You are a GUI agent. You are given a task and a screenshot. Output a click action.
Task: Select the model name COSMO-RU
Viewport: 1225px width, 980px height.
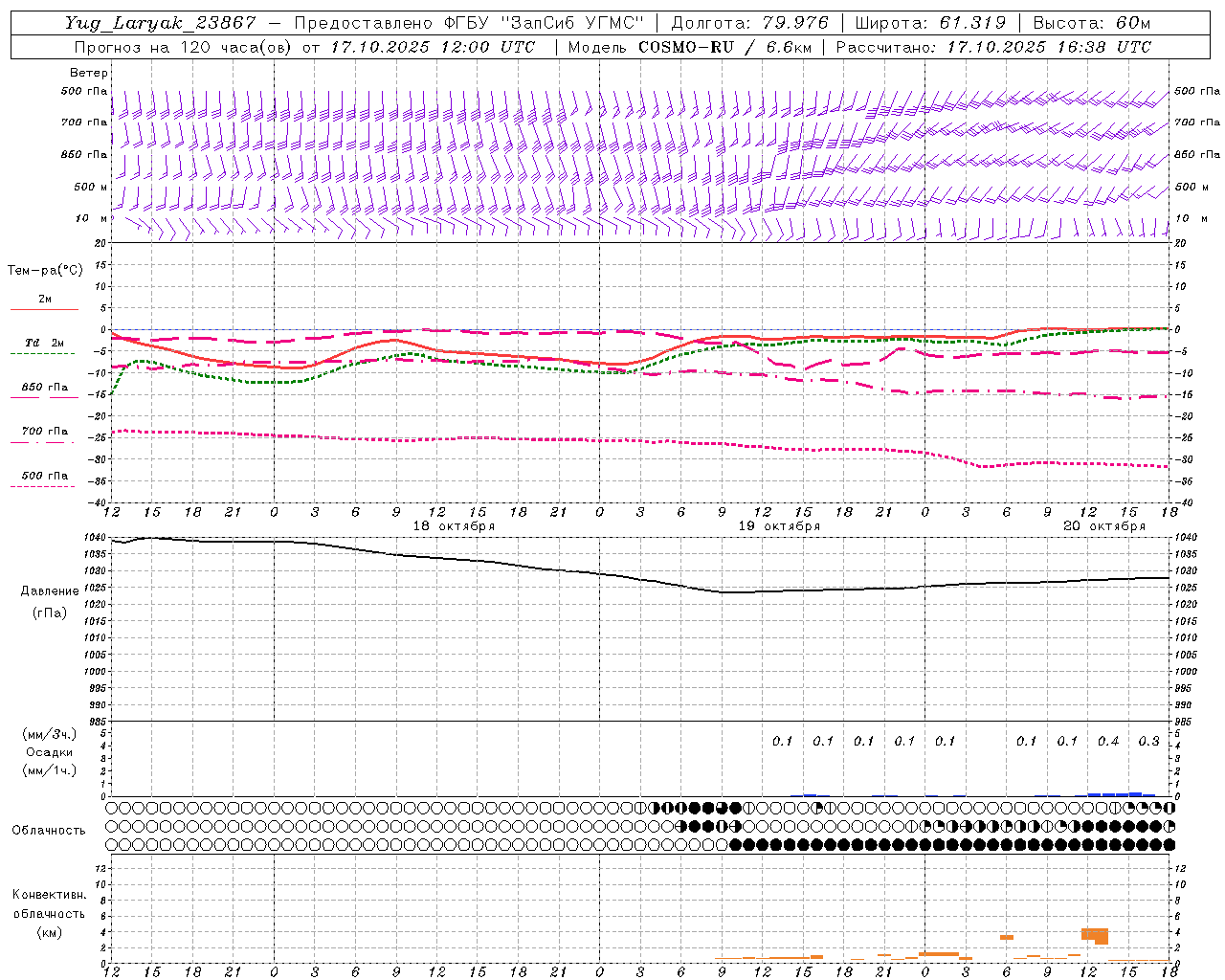684,47
